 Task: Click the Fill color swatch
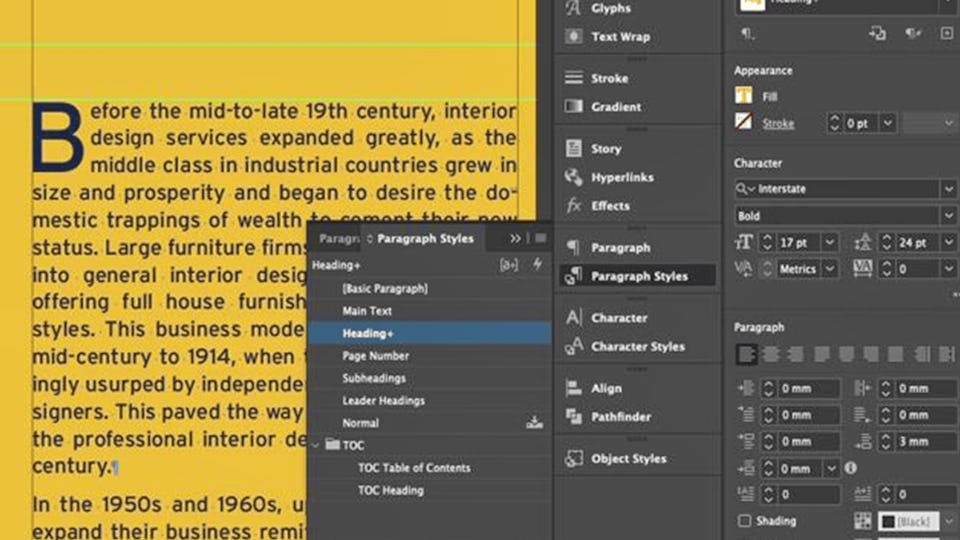(743, 95)
